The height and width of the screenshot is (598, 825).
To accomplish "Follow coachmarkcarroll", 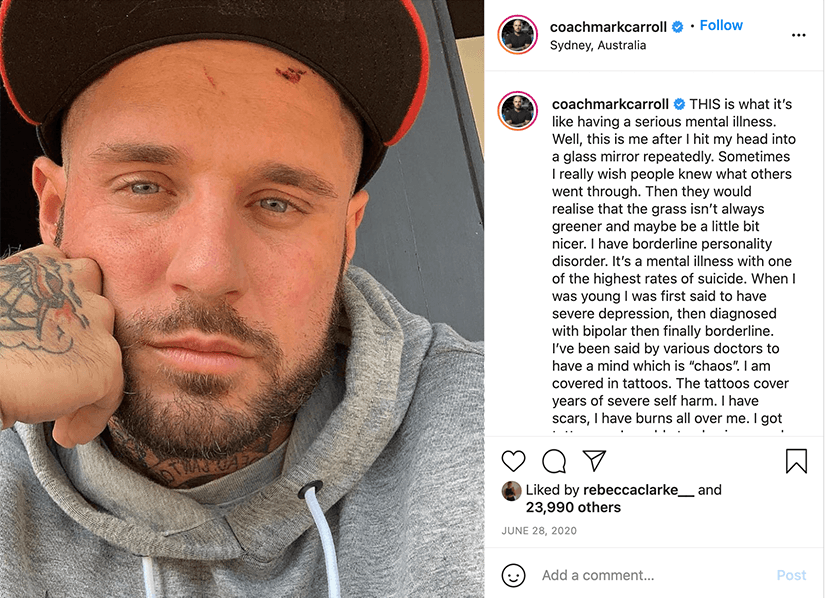I will (721, 26).
